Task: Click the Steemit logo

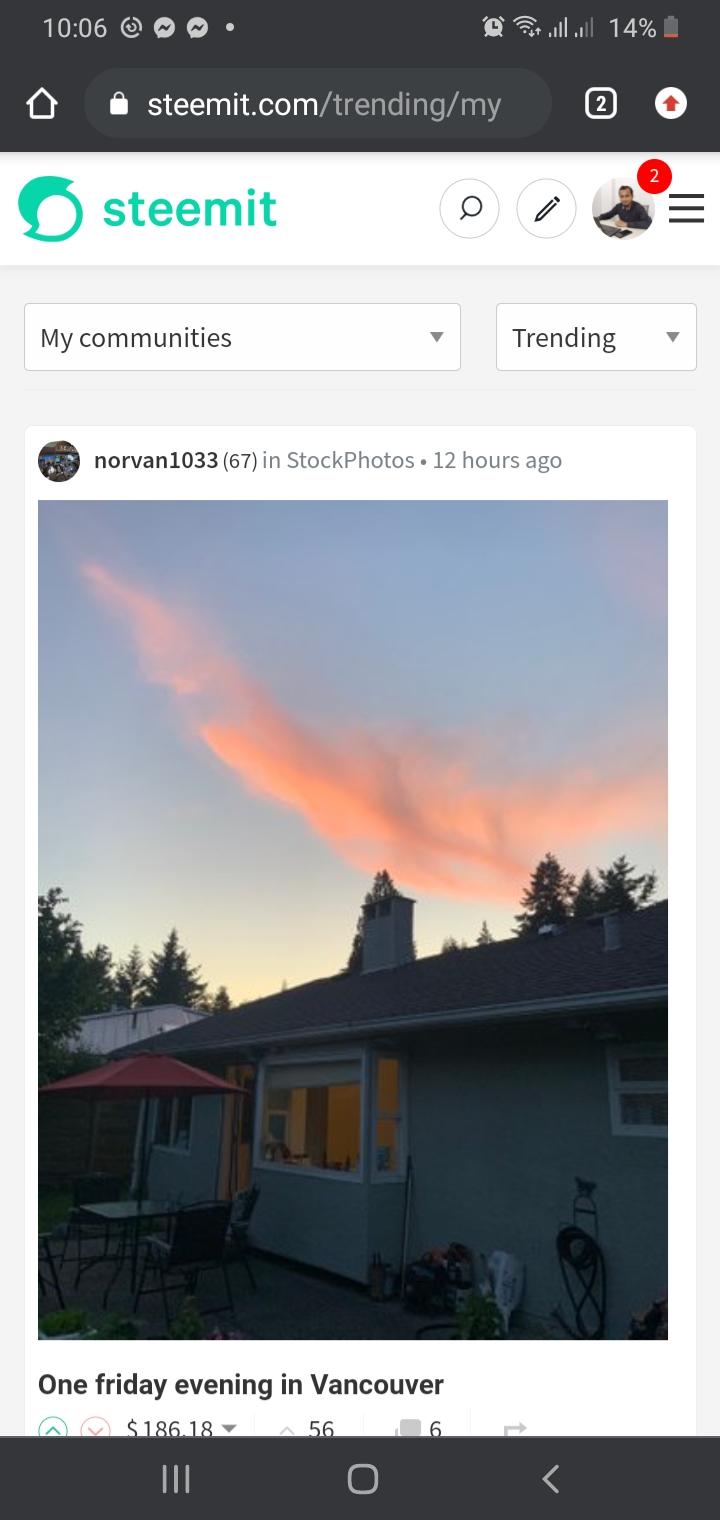Action: click(148, 209)
